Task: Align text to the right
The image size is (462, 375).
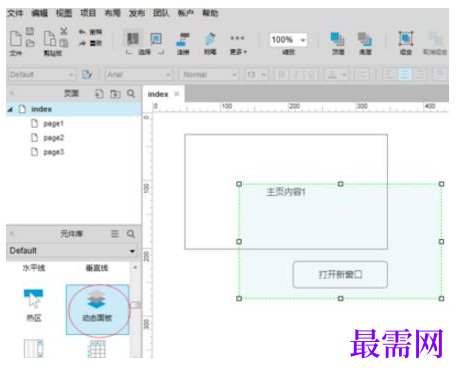Action: click(x=420, y=74)
